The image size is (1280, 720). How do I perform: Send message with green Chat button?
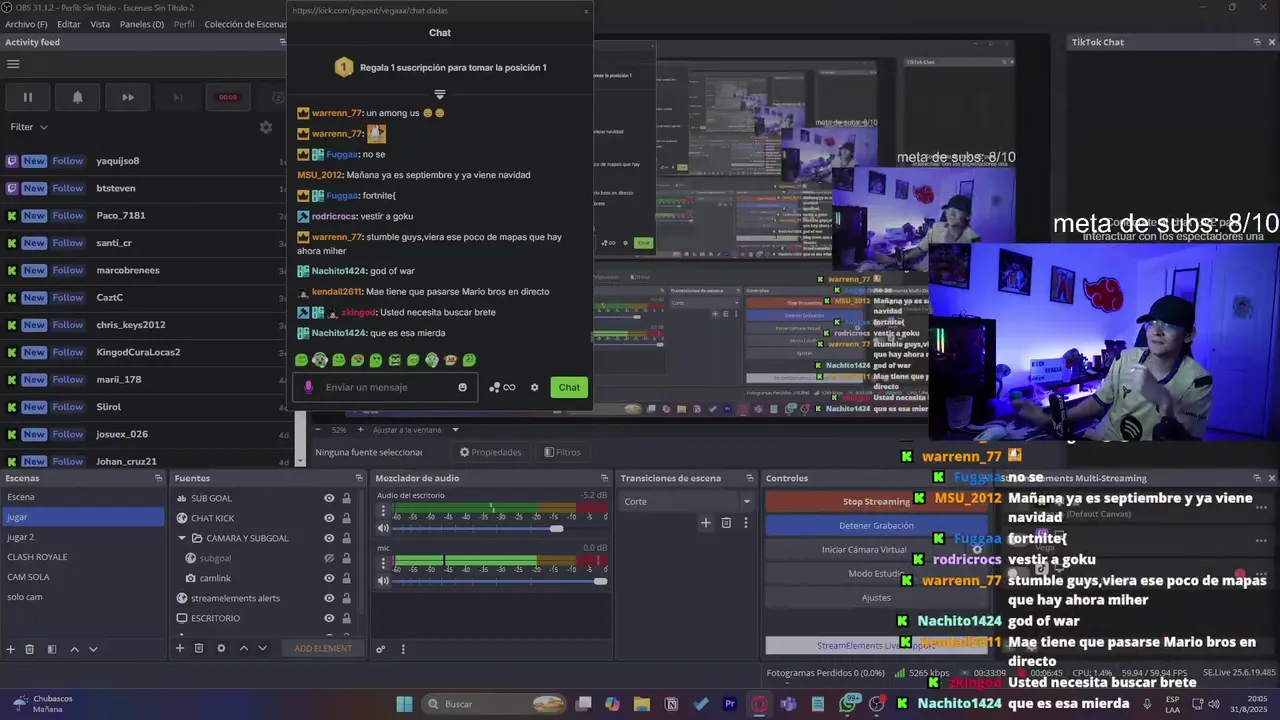click(x=569, y=387)
